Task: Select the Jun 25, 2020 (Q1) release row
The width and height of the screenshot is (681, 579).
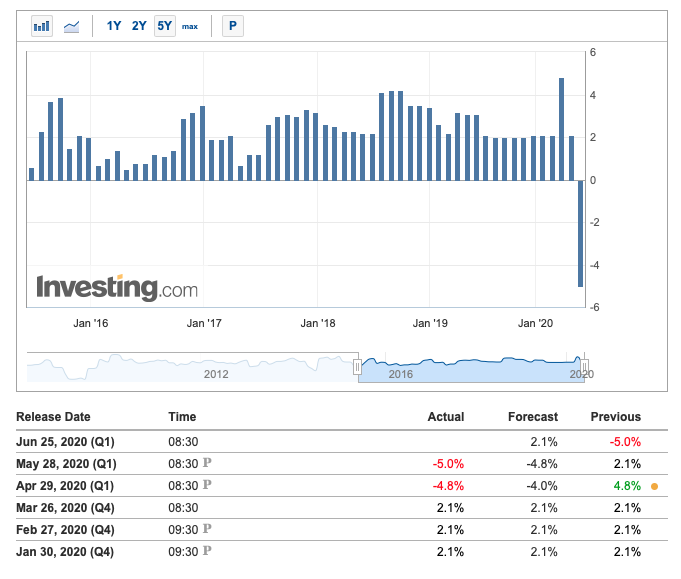Action: click(63, 442)
